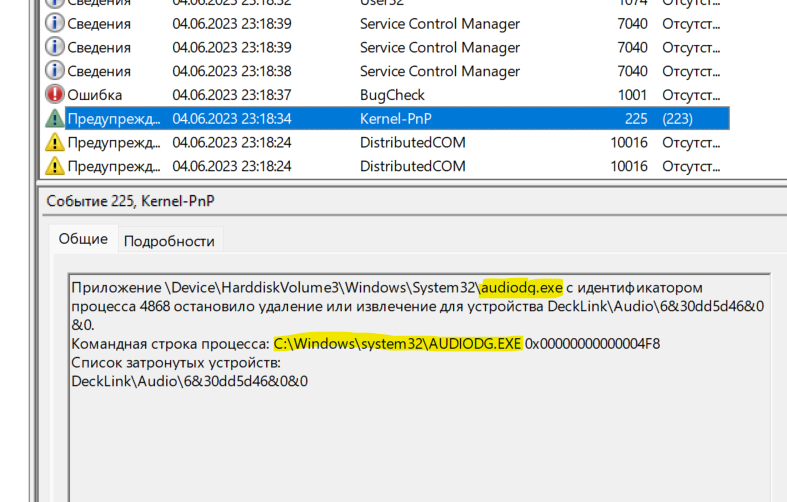
Task: Click the 04.06.2023 23:18:34 timestamp
Action: coord(231,119)
